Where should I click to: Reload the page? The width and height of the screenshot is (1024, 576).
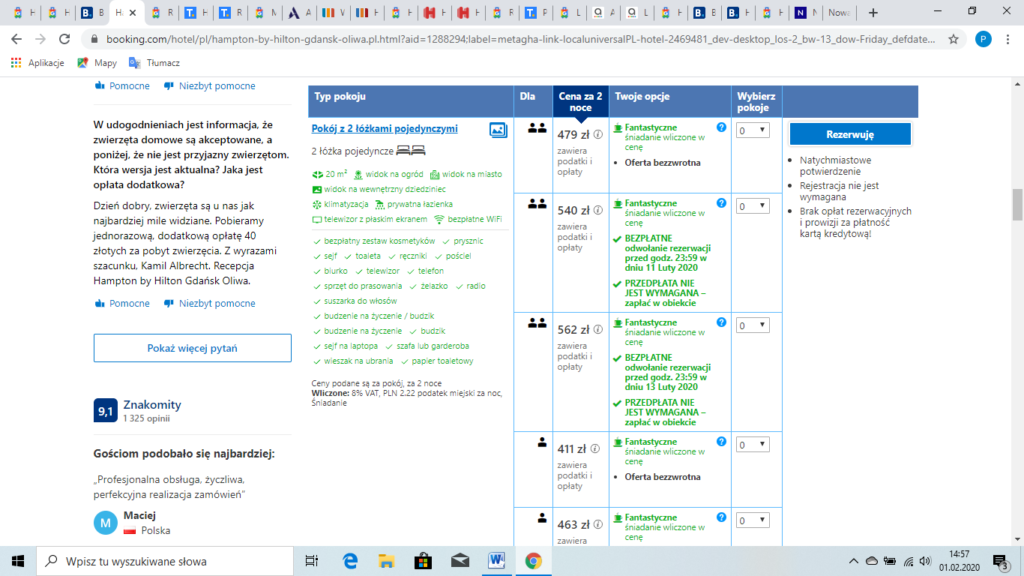pyautogui.click(x=64, y=39)
